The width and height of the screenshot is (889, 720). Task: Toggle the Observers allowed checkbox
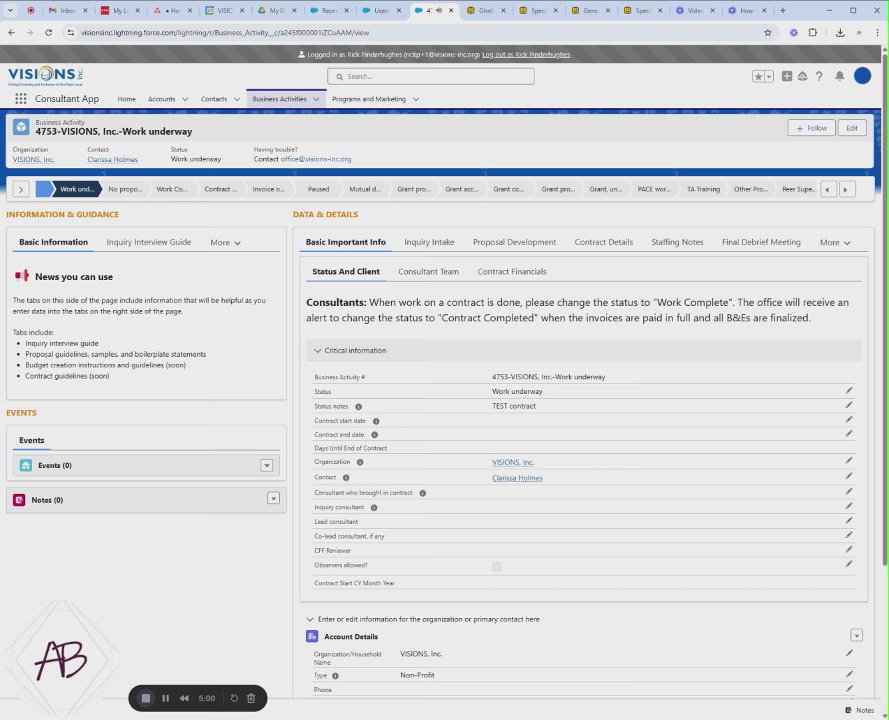[x=497, y=566]
